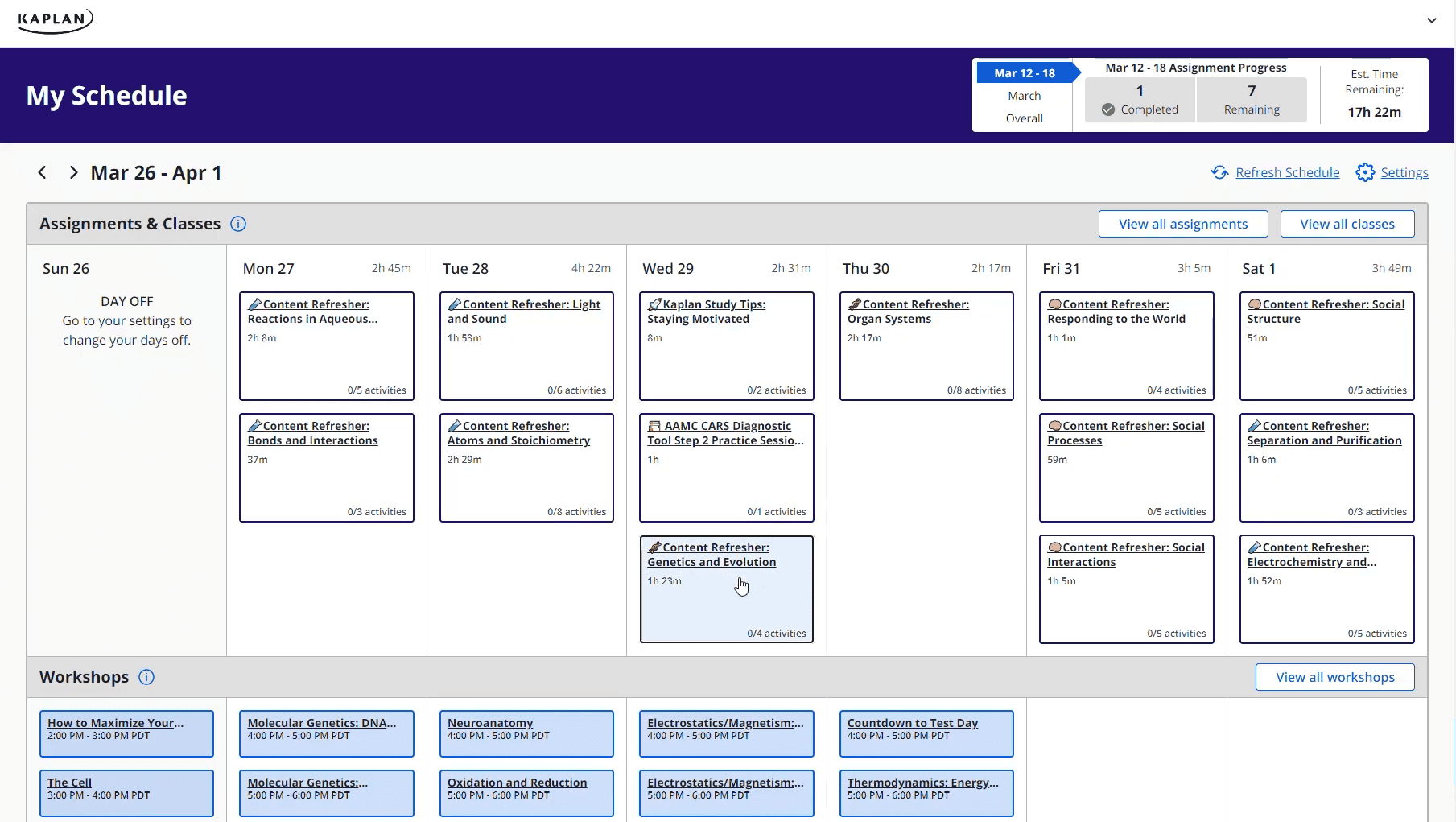Open Settings via the gear icon
The width and height of the screenshot is (1456, 822).
(1365, 172)
